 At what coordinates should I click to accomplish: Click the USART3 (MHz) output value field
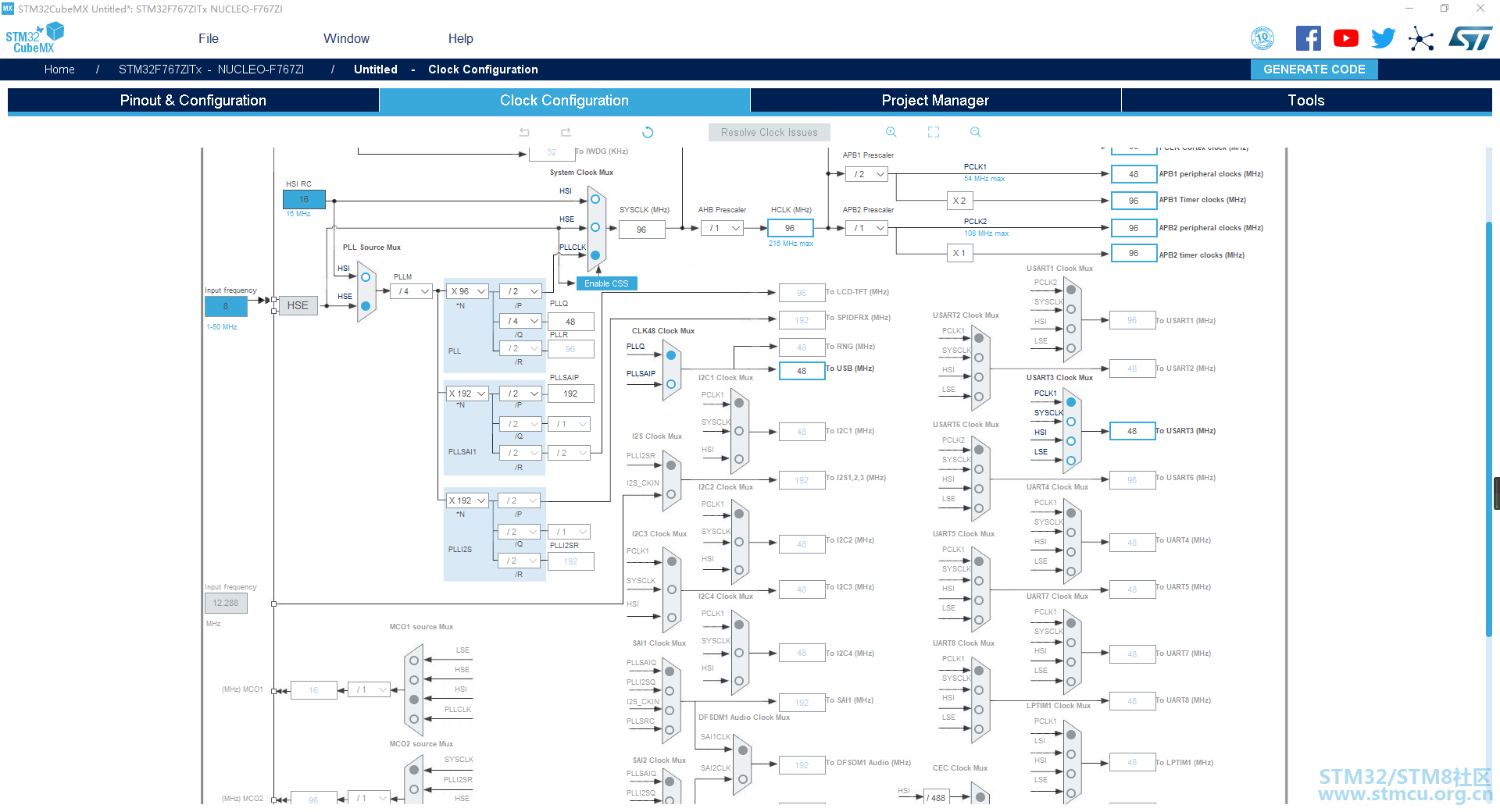[x=1132, y=431]
